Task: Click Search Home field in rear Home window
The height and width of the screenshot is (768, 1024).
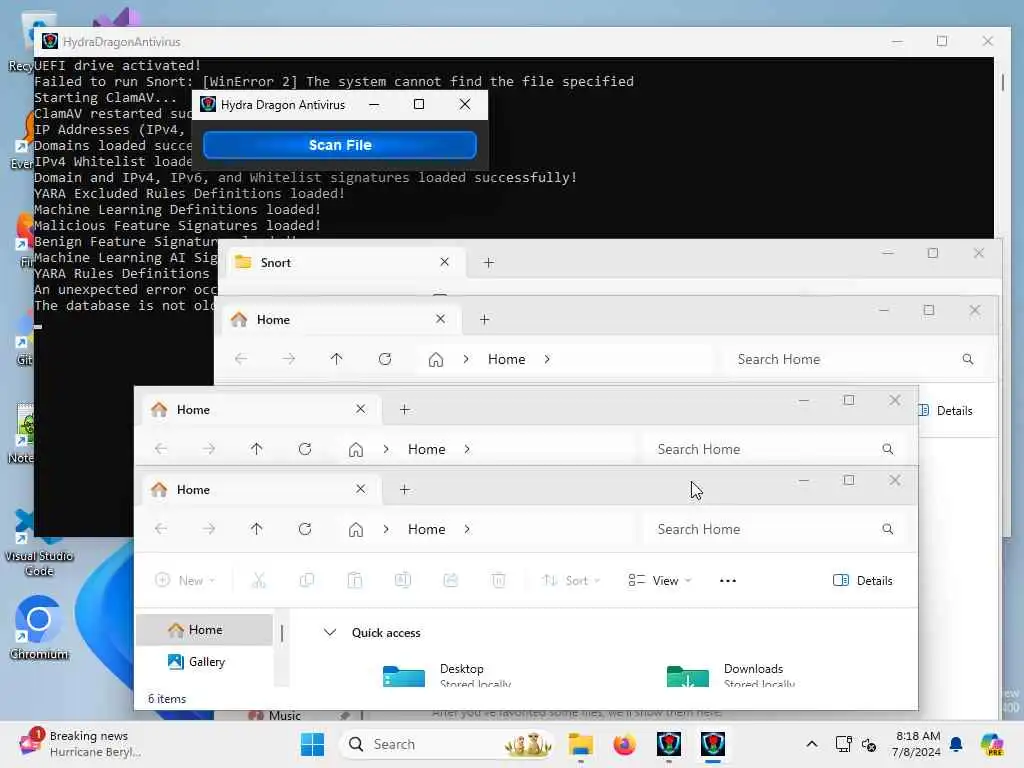Action: pyautogui.click(x=854, y=359)
